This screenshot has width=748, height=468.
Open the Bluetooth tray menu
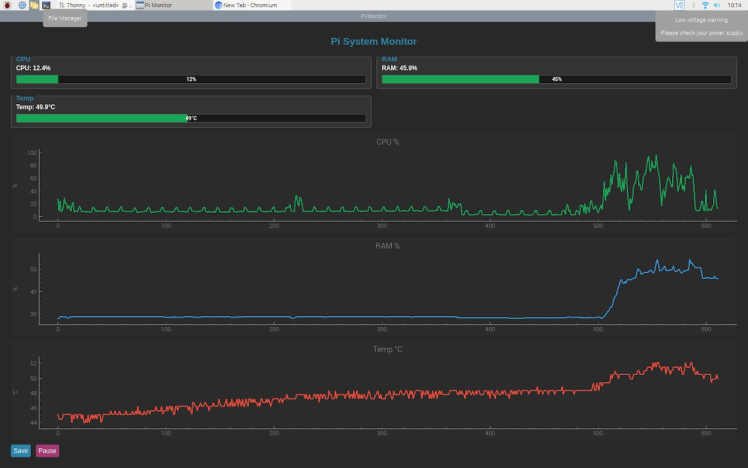692,5
